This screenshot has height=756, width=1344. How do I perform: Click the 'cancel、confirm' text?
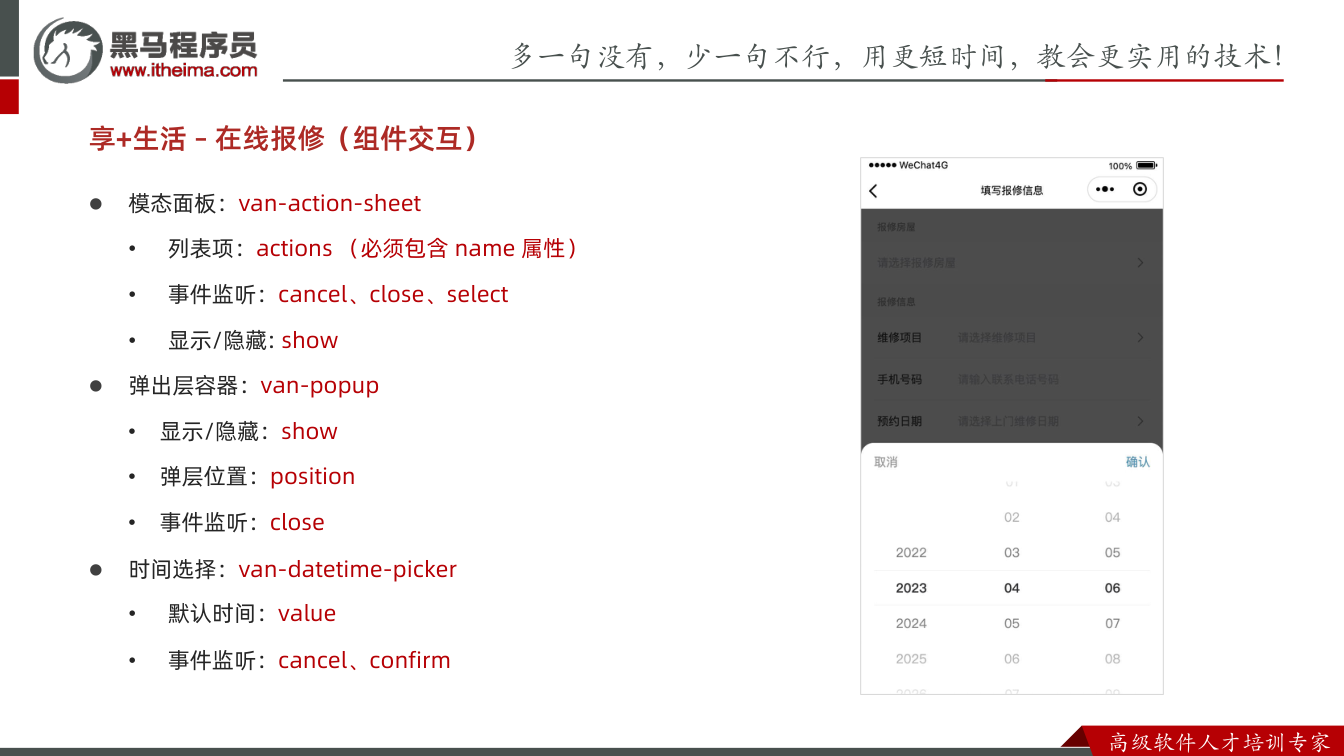(x=364, y=660)
